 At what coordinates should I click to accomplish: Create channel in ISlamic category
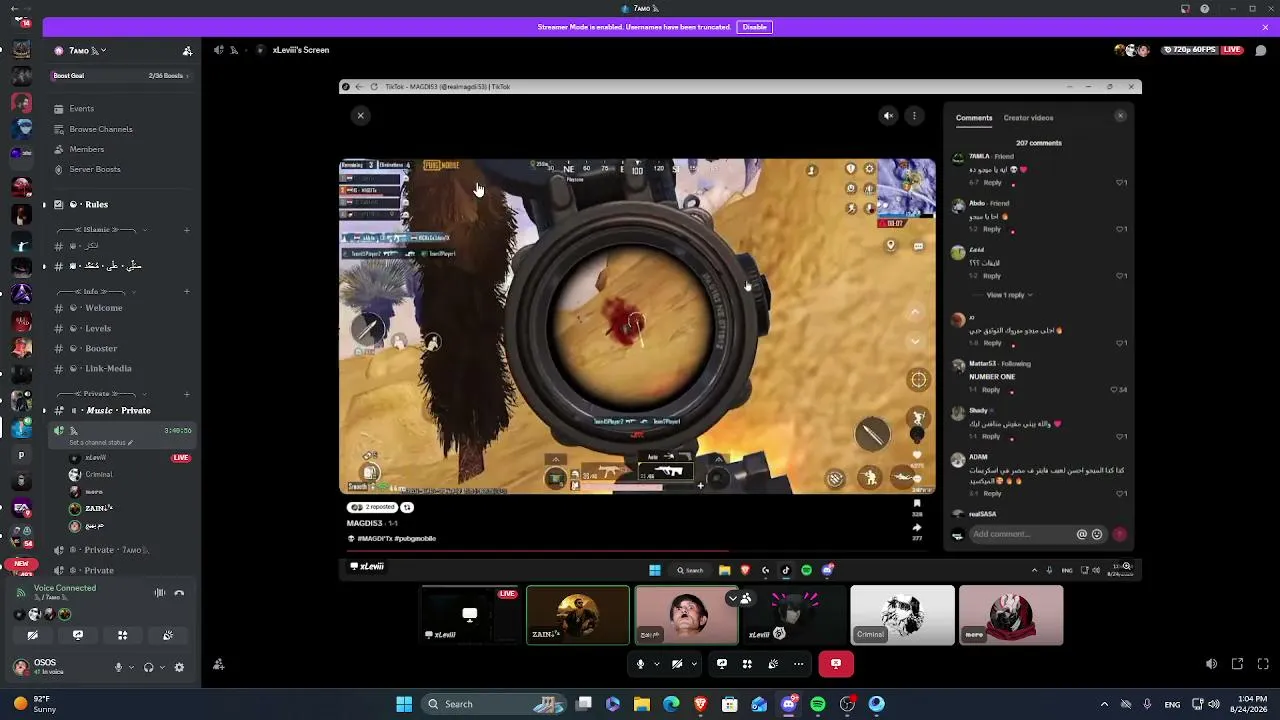[187, 230]
